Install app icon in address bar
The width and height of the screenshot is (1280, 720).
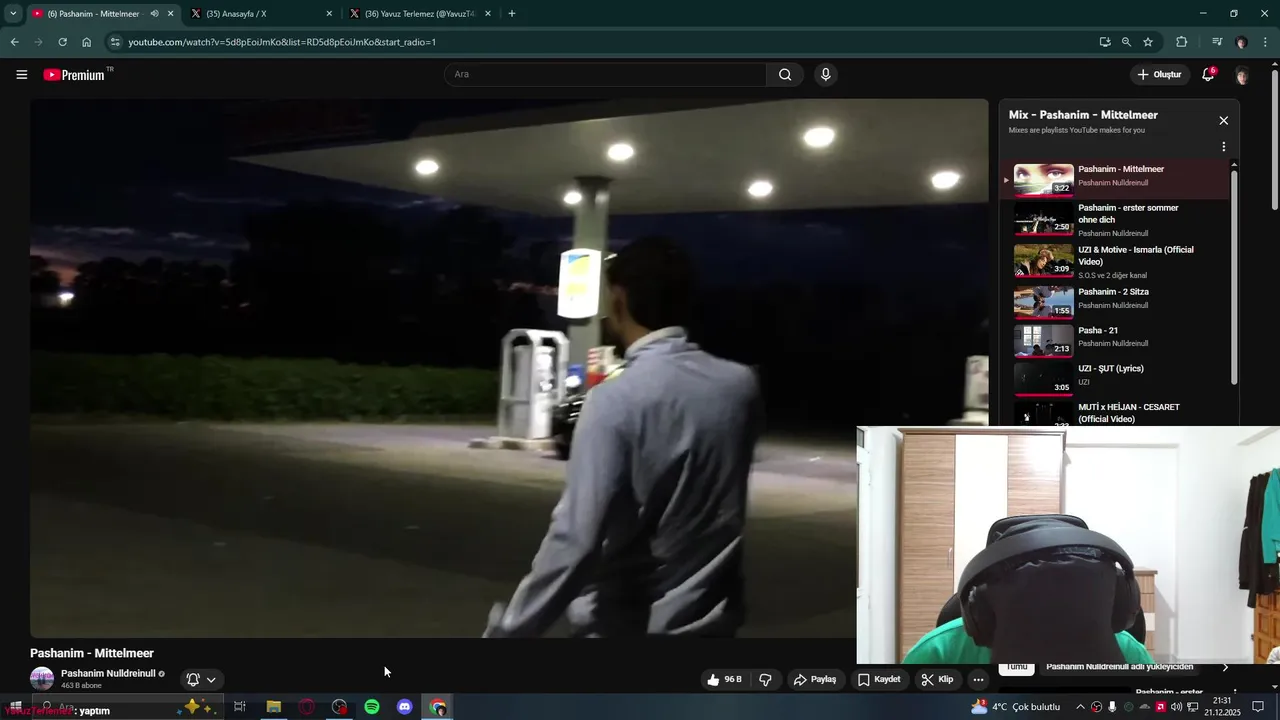click(1105, 42)
